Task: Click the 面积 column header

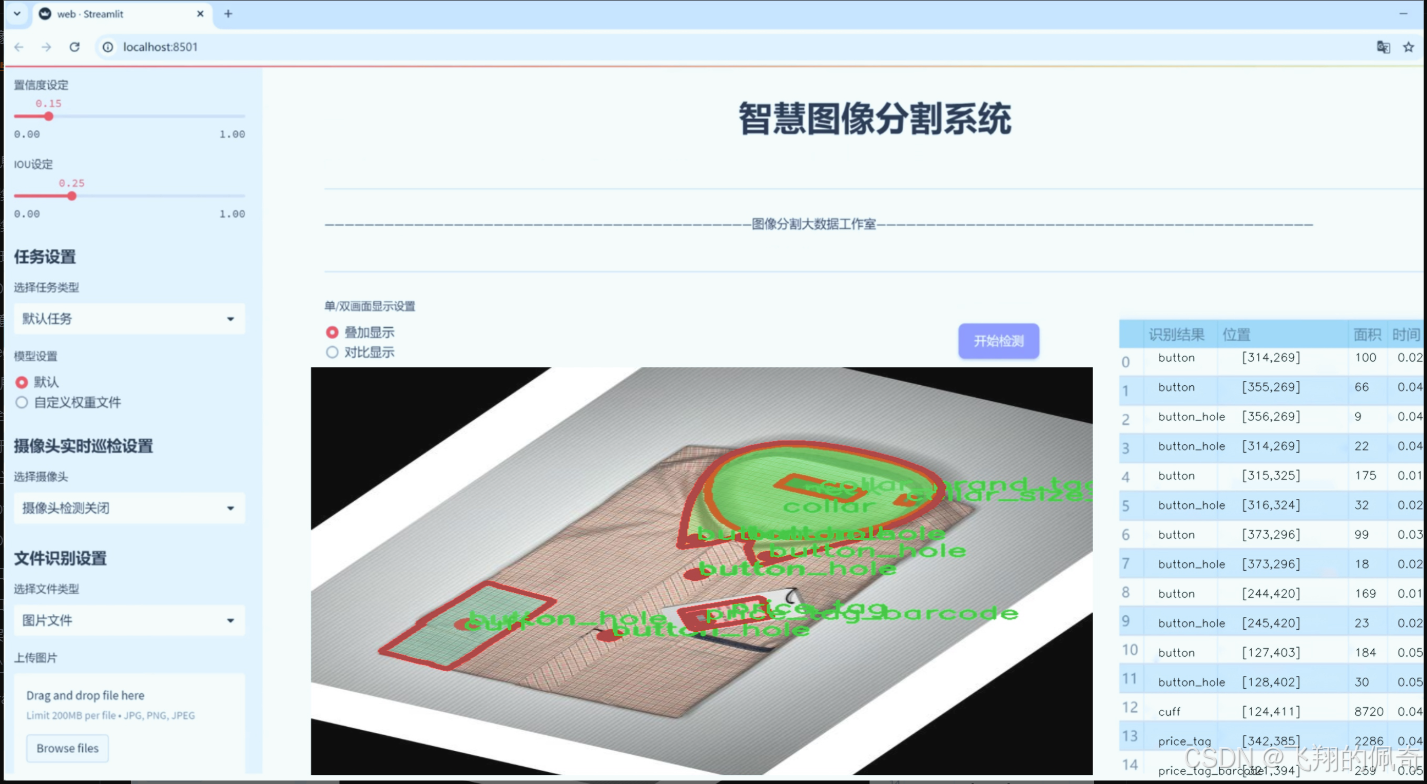Action: [x=1366, y=334]
